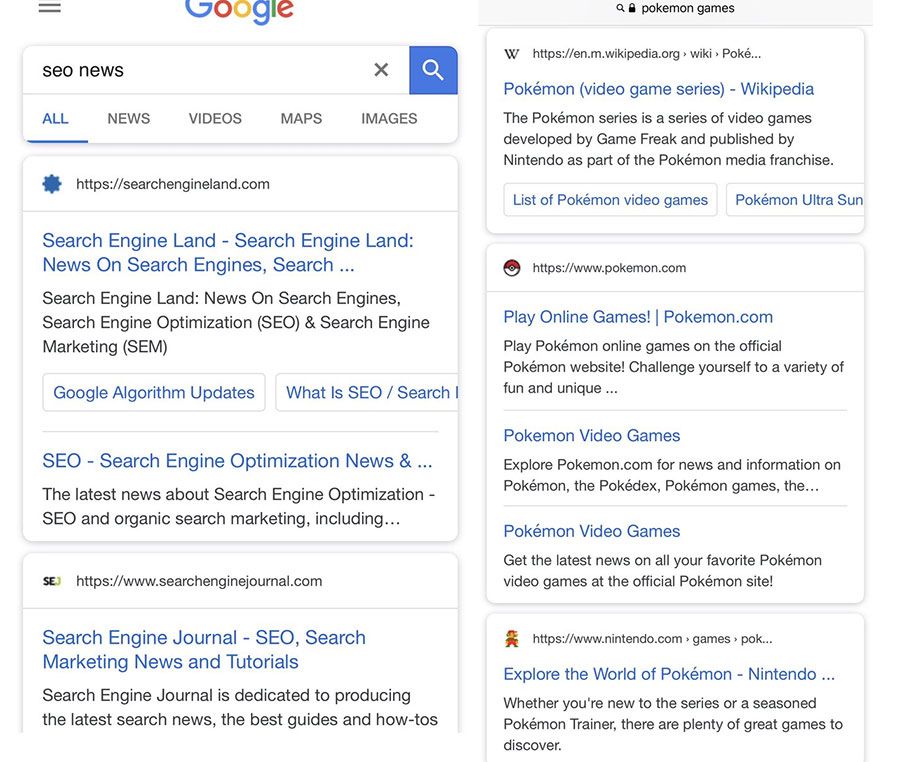Click the Poké Ball favicon next to pokemon.com
The height and width of the screenshot is (762, 900).
tap(513, 268)
